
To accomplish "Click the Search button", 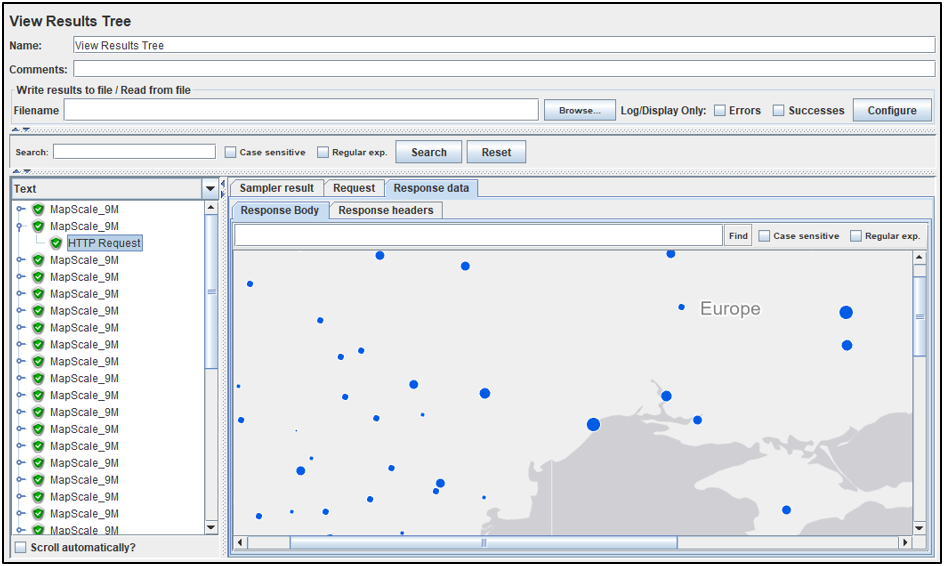I will pos(429,152).
